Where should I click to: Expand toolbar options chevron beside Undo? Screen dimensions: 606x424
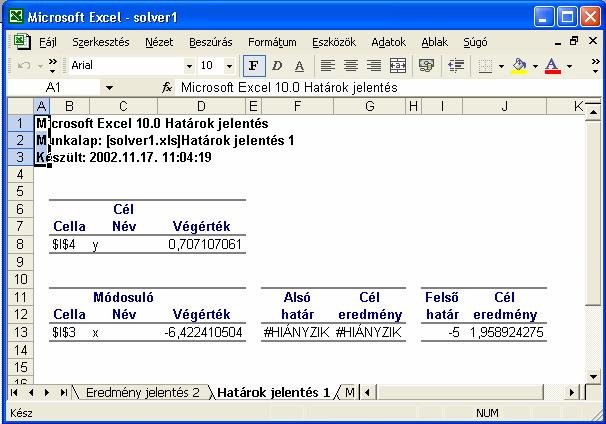point(53,66)
